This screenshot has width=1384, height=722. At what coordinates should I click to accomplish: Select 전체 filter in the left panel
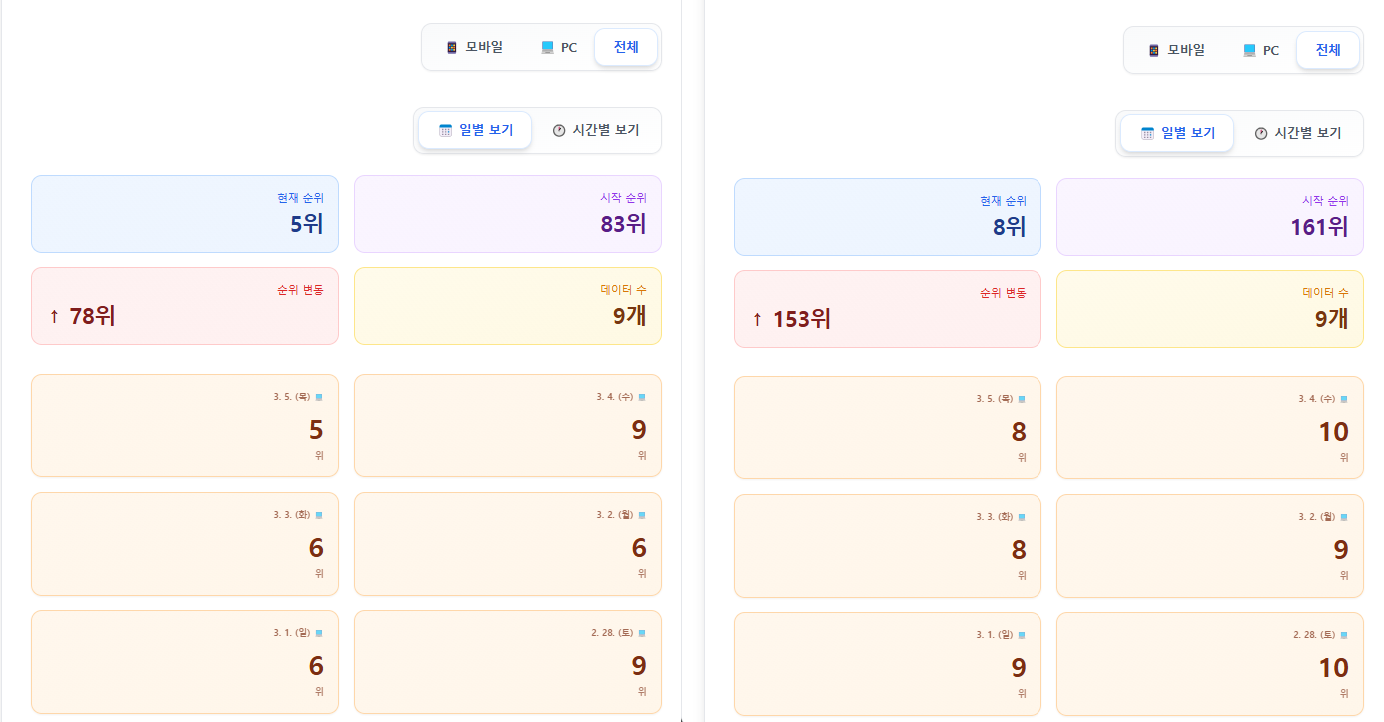pos(626,47)
